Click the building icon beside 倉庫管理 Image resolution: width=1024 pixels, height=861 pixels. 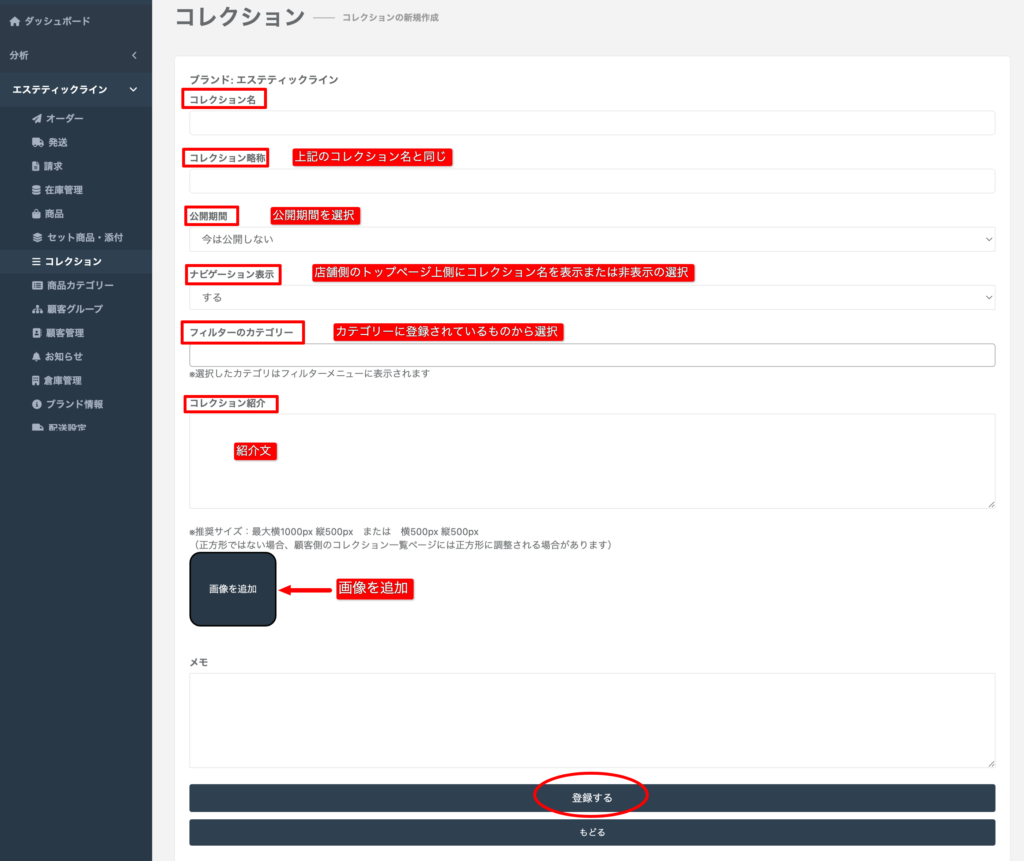point(37,381)
